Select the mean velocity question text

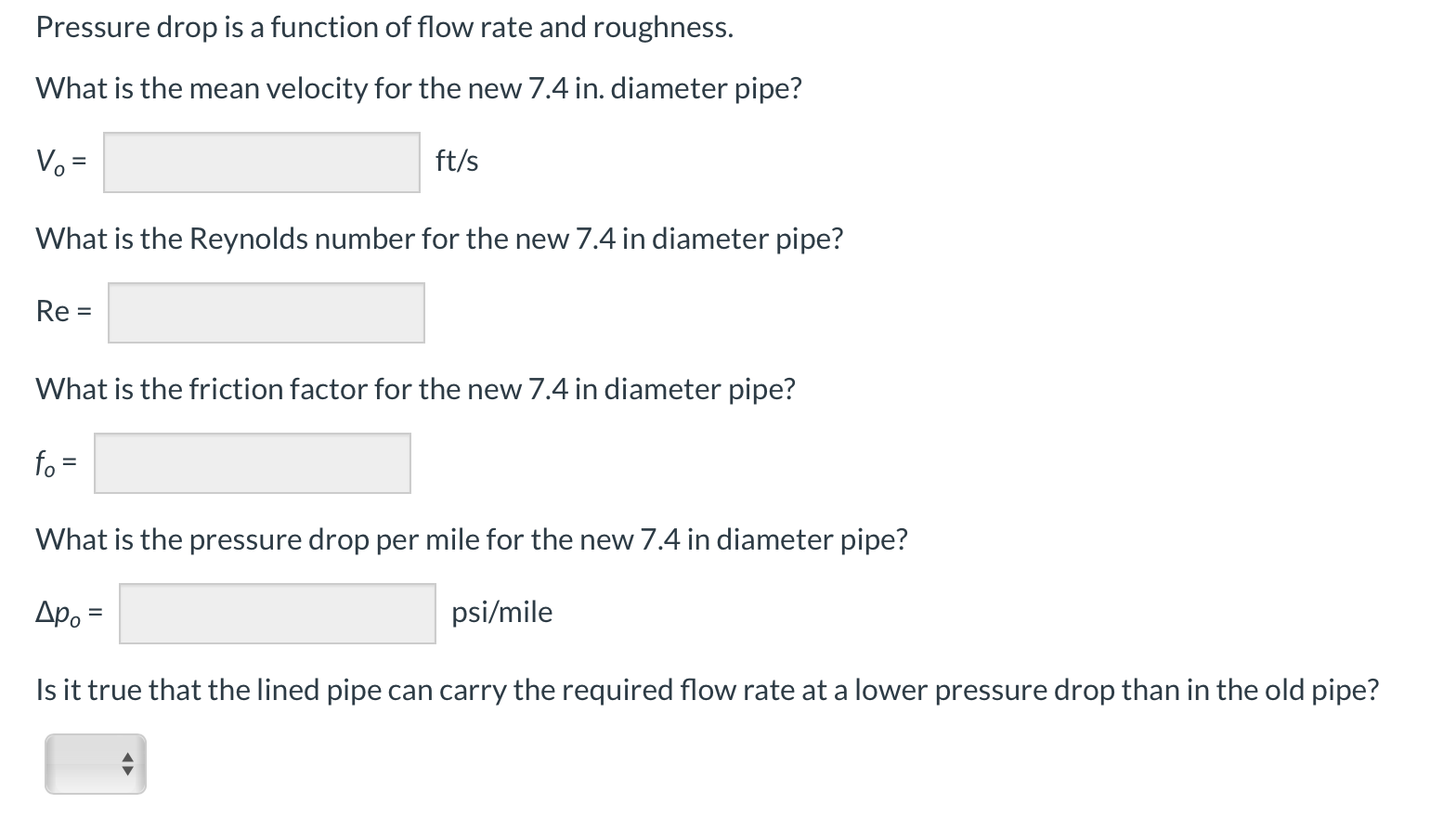[x=418, y=88]
